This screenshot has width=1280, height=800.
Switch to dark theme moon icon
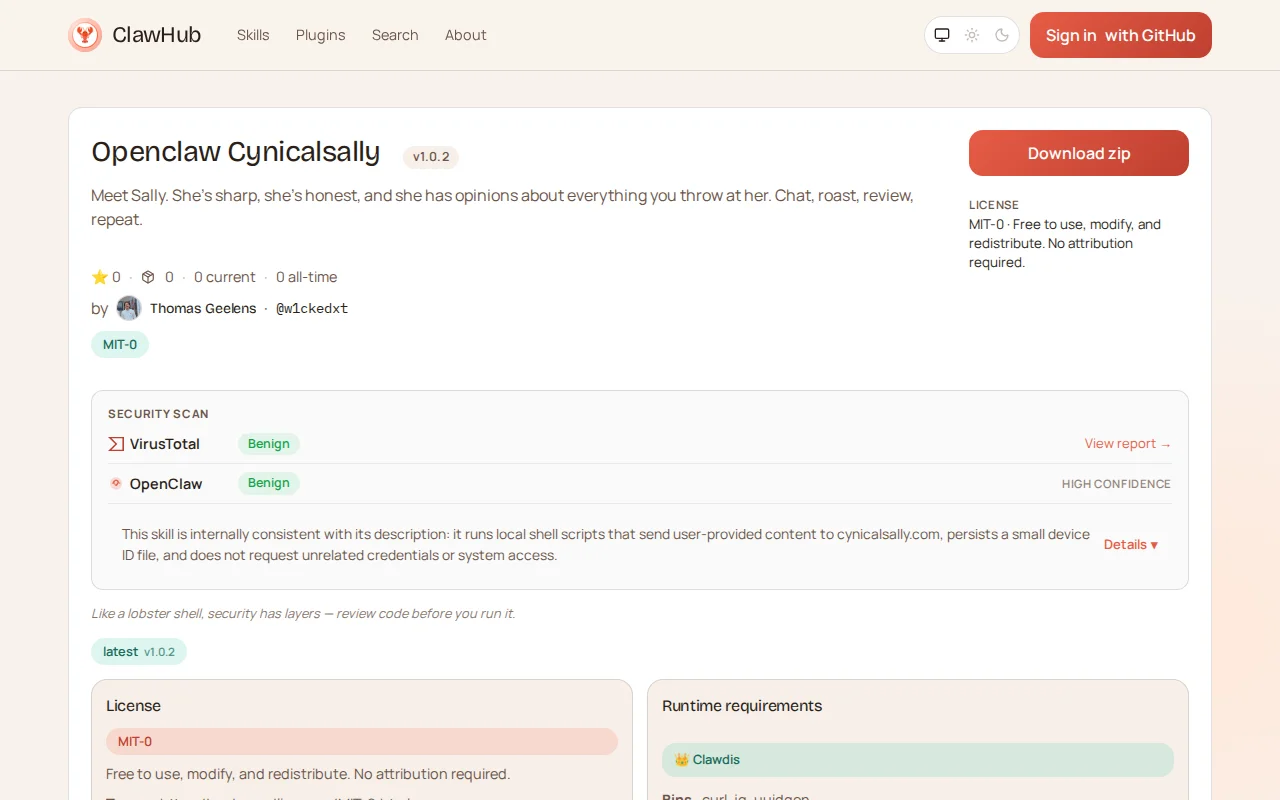[1002, 35]
